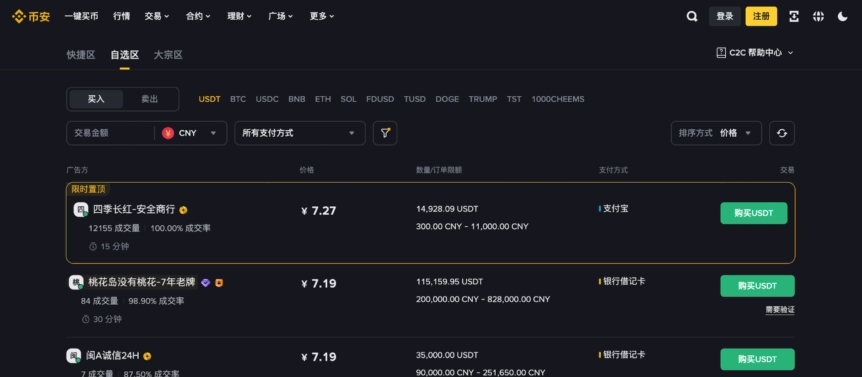Select USDT coin tab
This screenshot has height=377, width=862.
click(209, 99)
